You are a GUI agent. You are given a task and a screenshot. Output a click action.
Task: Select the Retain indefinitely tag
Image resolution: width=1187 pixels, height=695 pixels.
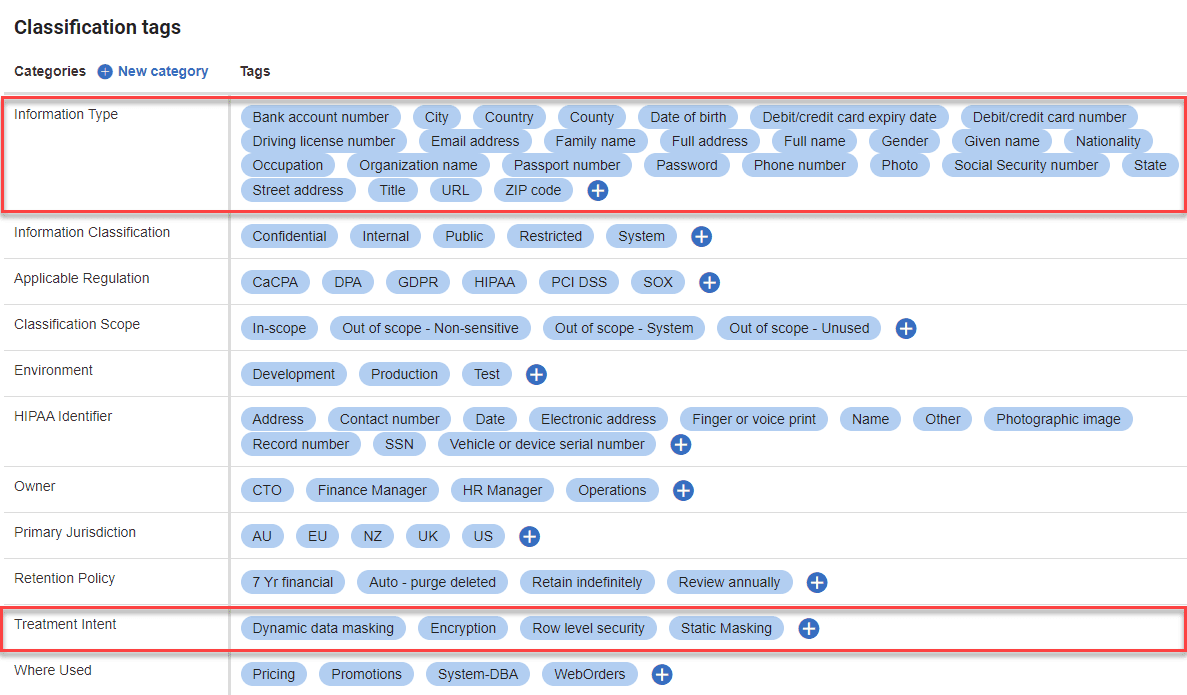[x=587, y=582]
